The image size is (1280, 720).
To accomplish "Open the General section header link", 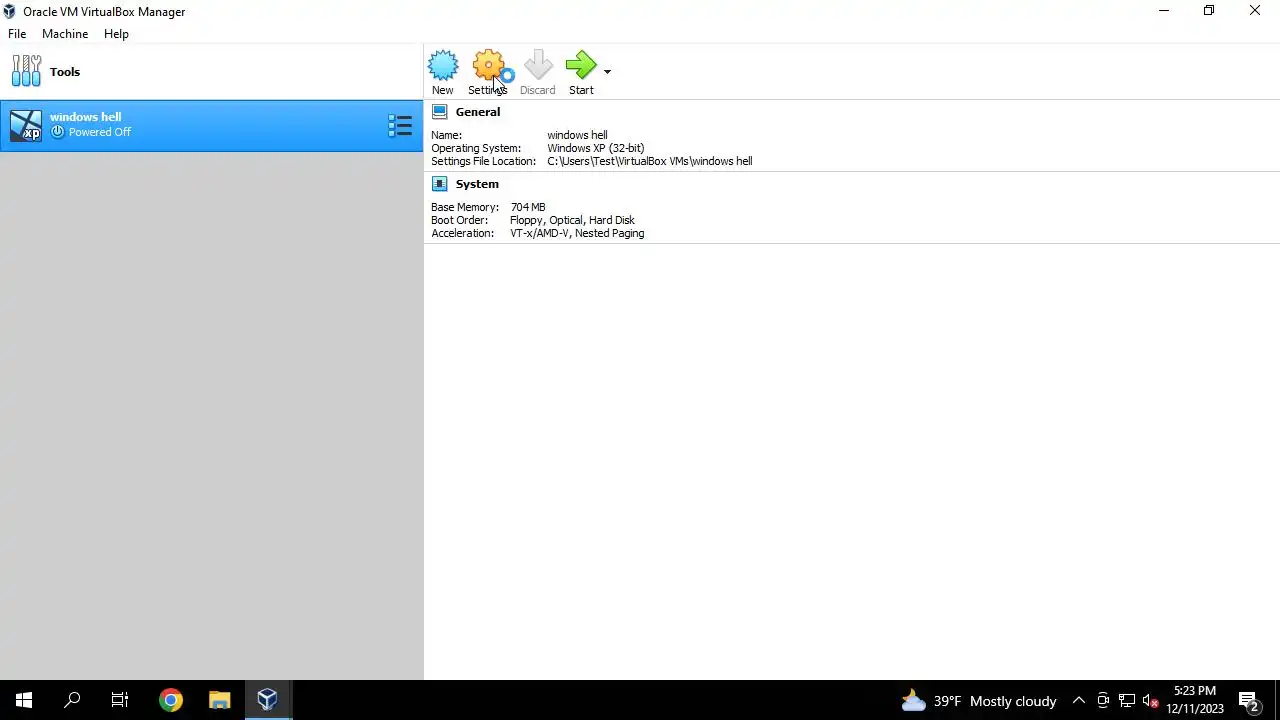I will click(x=477, y=112).
